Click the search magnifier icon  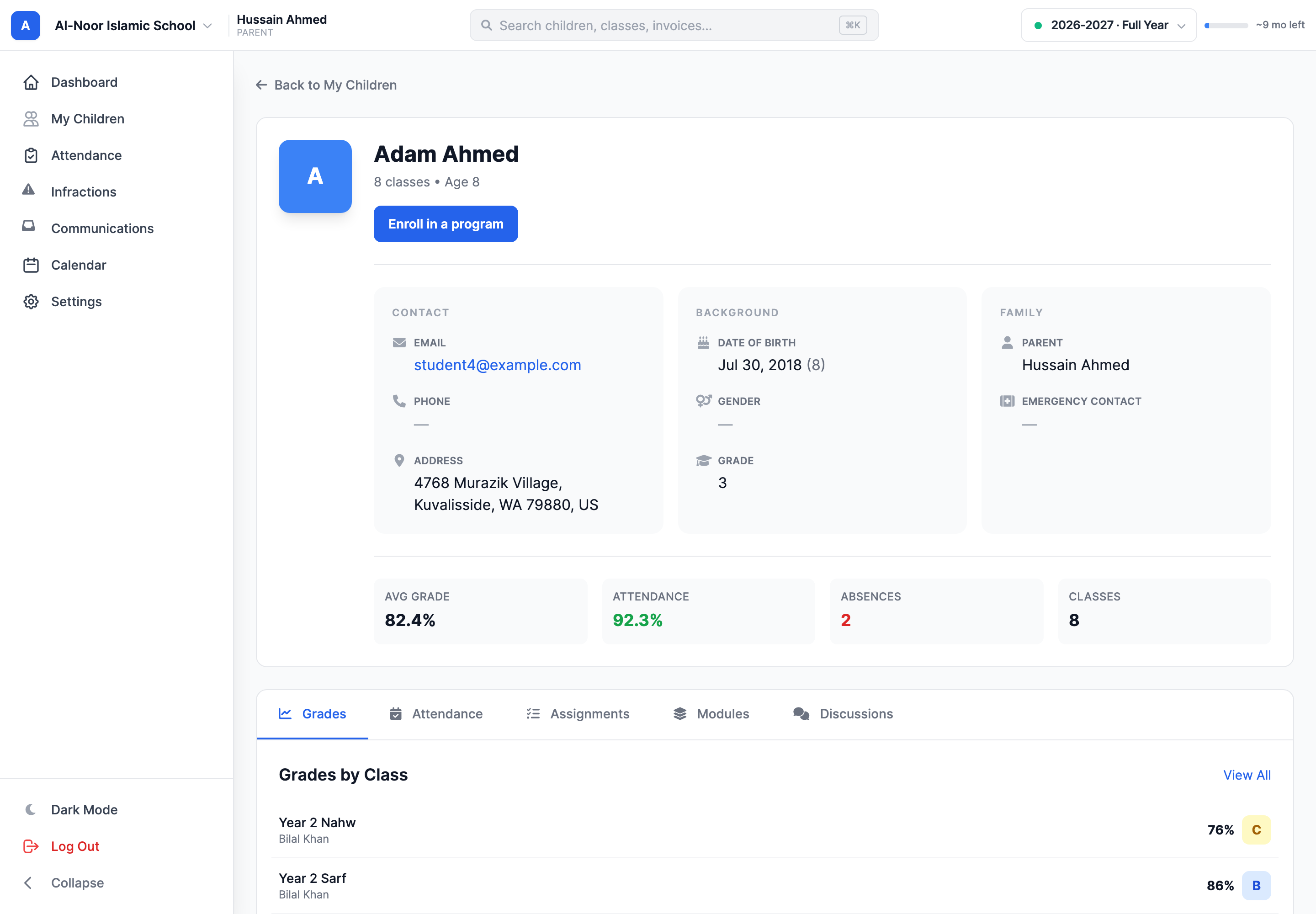pos(486,25)
